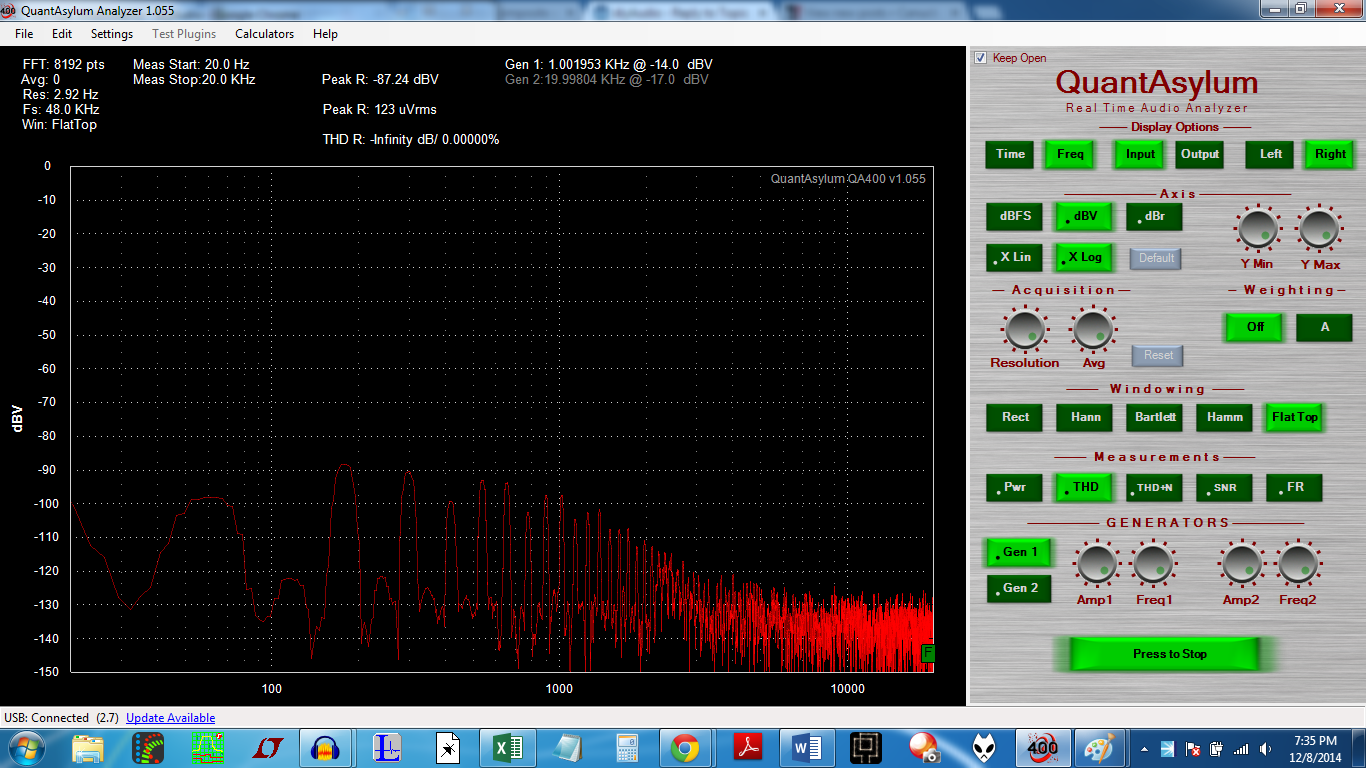This screenshot has width=1366, height=768.
Task: Open Microsoft Word from the taskbar
Action: [x=806, y=748]
